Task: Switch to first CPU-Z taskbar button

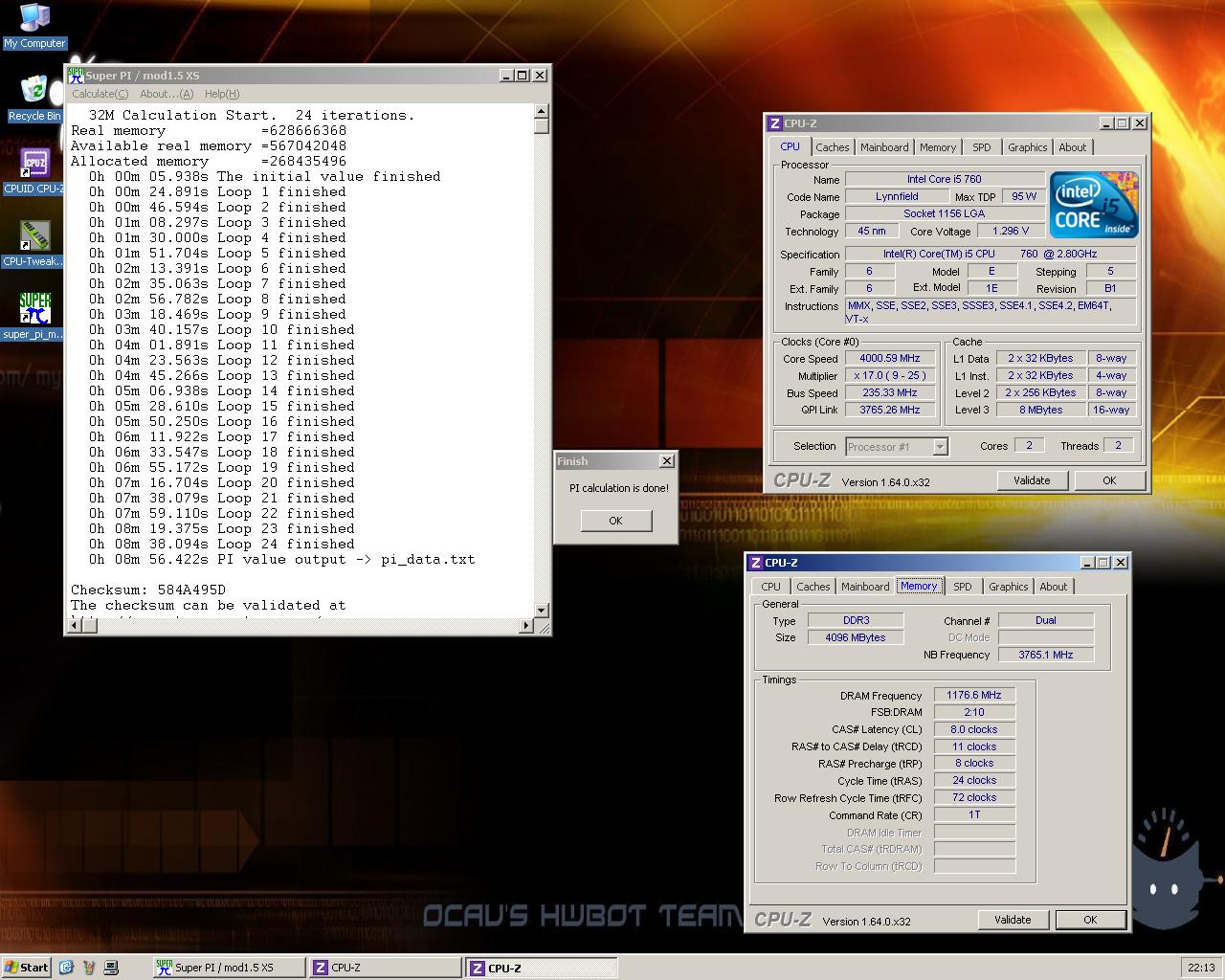Action: pyautogui.click(x=386, y=968)
